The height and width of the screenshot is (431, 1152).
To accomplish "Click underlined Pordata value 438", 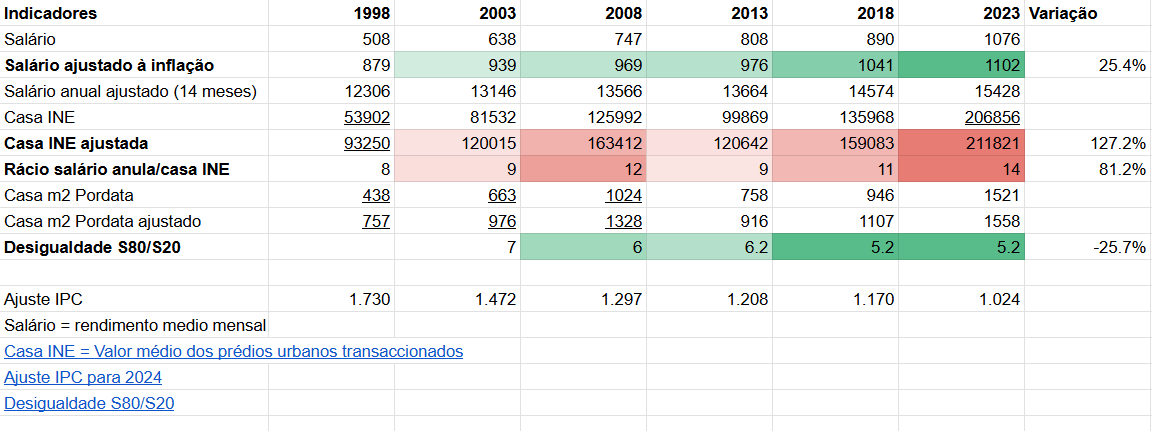I will click(375, 195).
